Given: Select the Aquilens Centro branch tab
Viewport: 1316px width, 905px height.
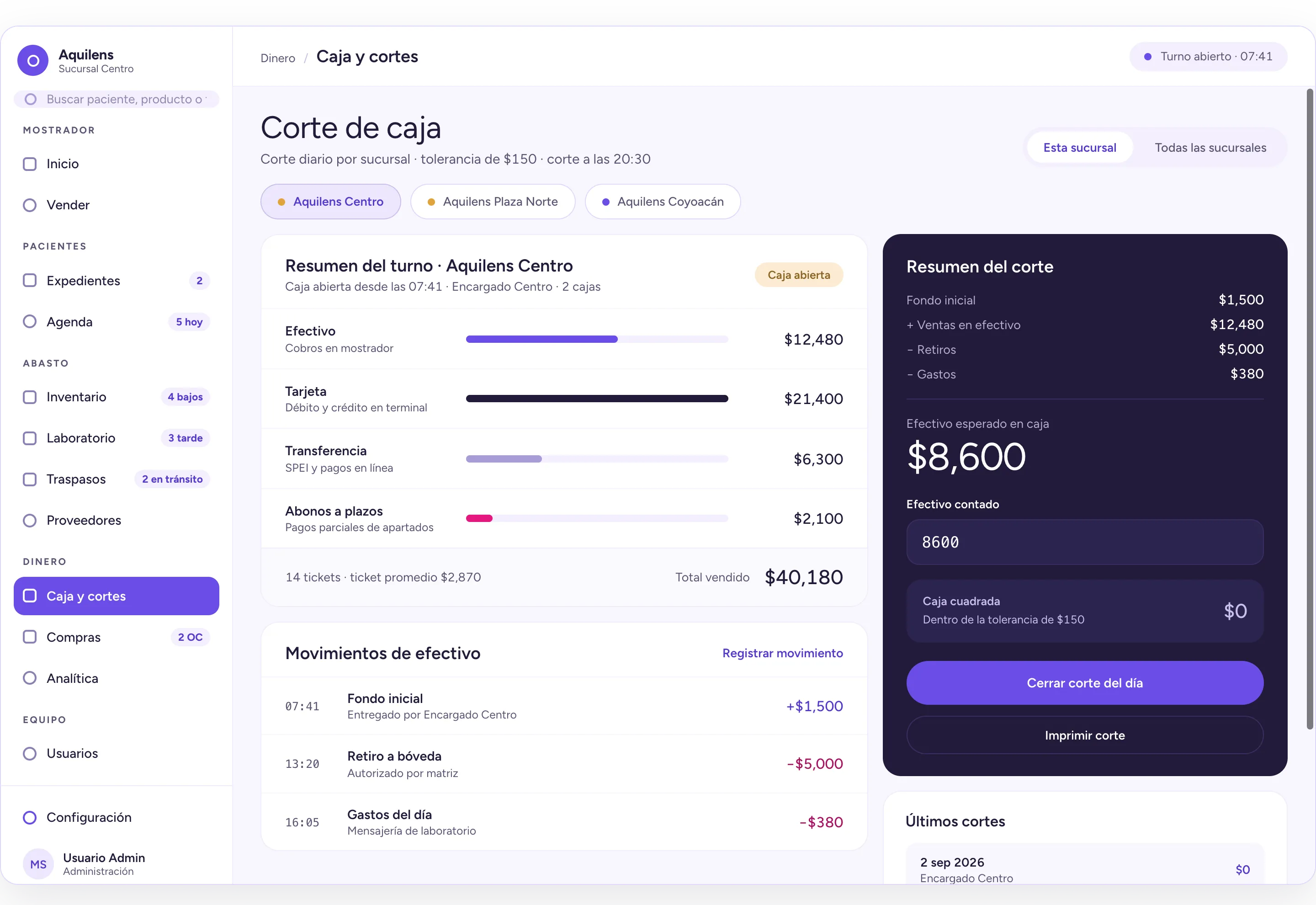Looking at the screenshot, I should pos(330,201).
